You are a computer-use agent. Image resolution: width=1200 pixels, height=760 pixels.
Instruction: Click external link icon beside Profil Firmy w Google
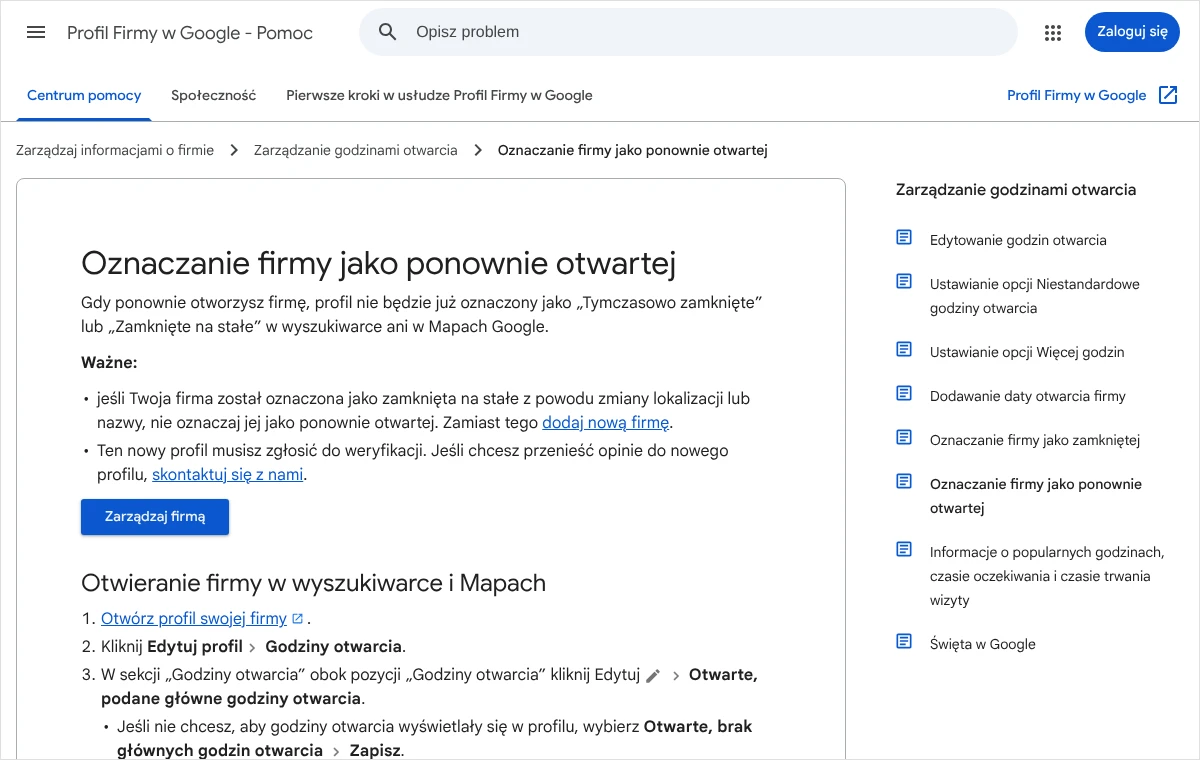[x=1168, y=95]
